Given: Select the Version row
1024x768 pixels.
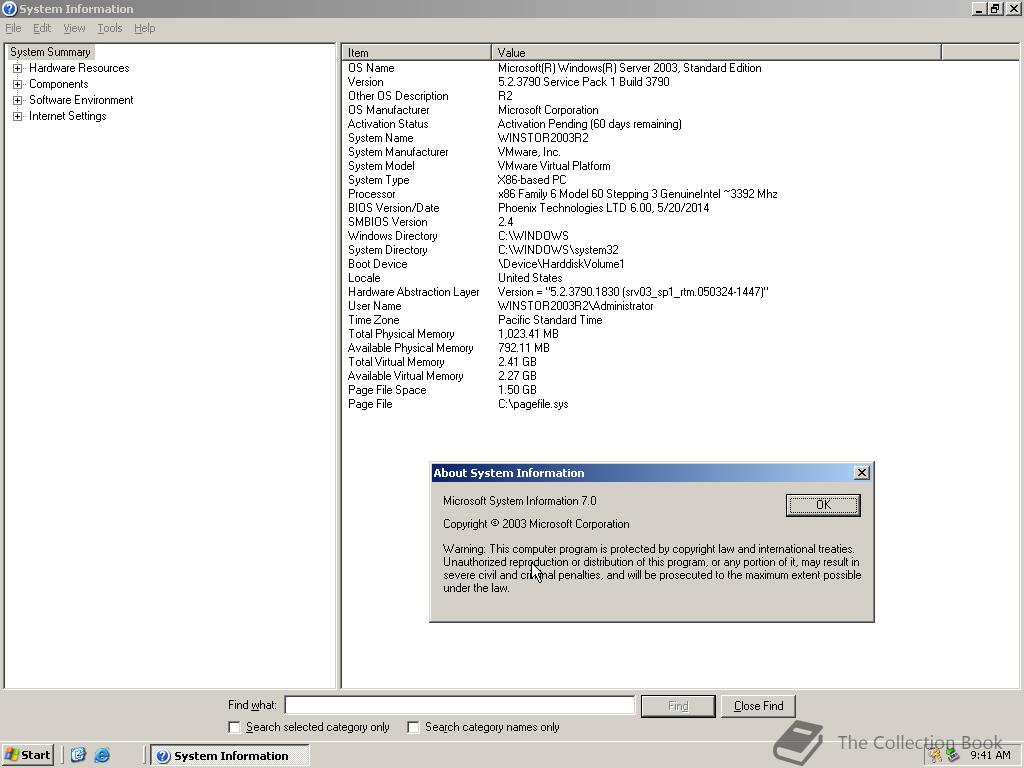Looking at the screenshot, I should (641, 82).
